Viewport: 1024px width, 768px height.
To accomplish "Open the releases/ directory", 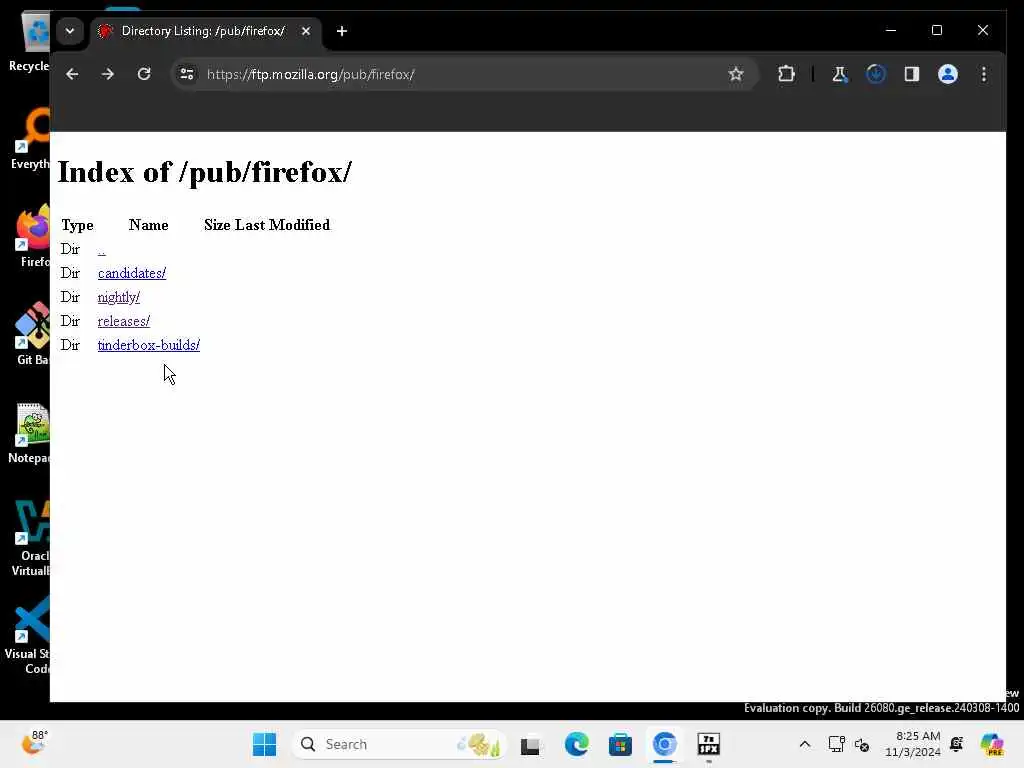I will point(123,321).
